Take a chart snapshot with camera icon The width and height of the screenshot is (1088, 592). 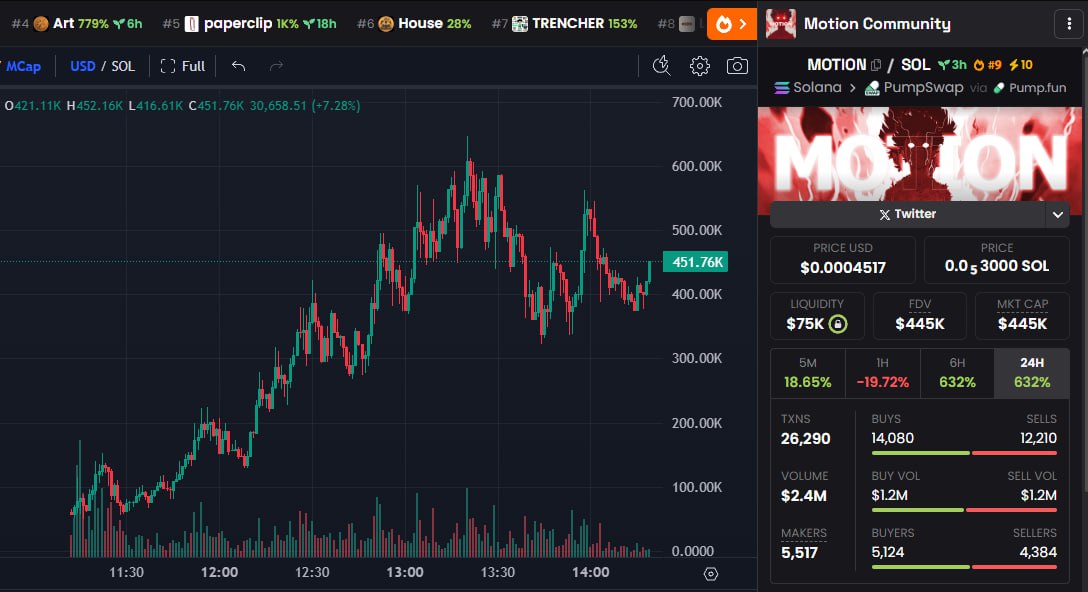[737, 66]
